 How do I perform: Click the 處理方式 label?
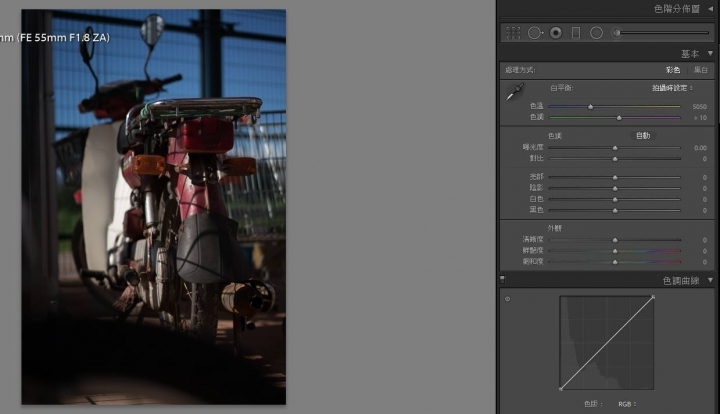pos(519,70)
